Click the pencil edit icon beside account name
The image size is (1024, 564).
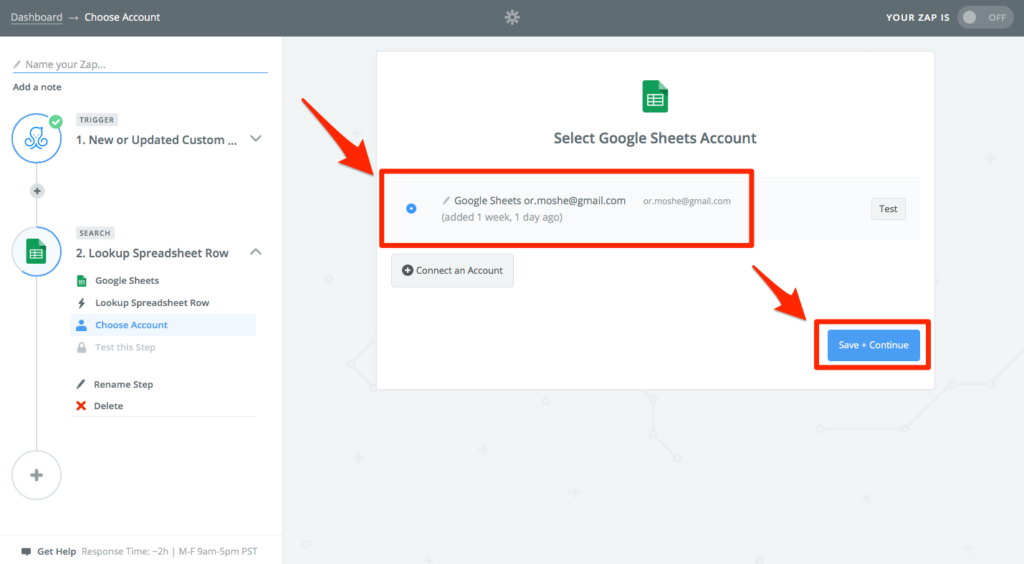point(446,200)
